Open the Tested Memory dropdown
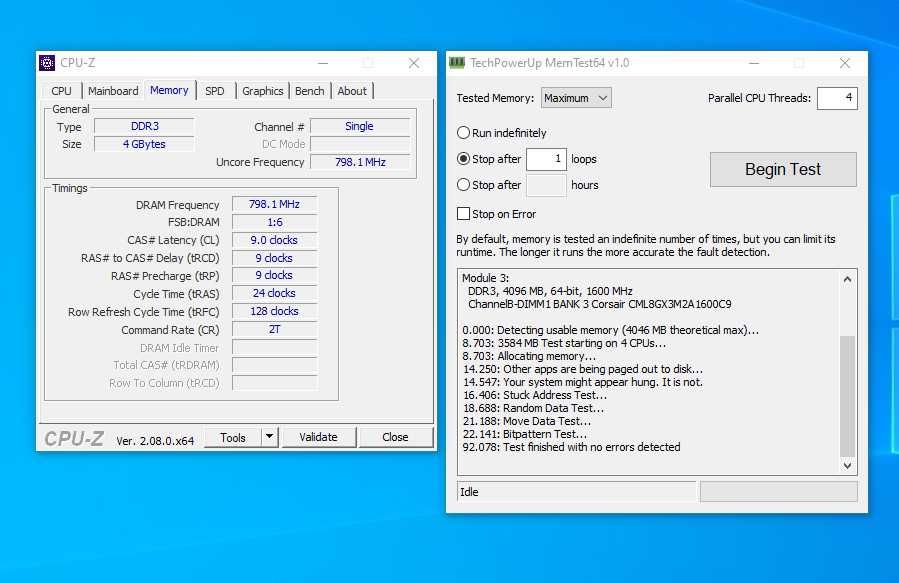 [576, 98]
